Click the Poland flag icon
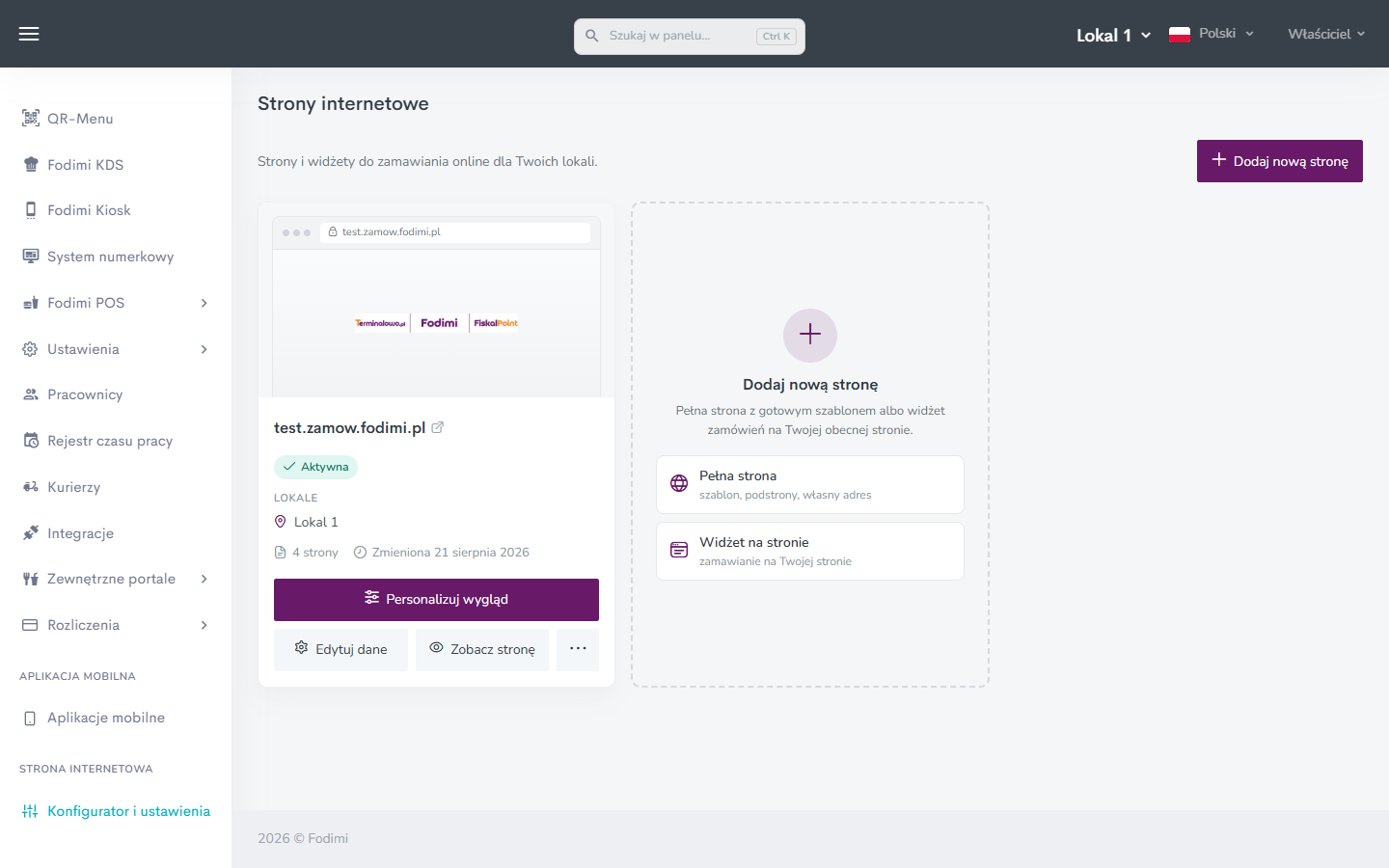This screenshot has height=868, width=1389. tap(1179, 34)
